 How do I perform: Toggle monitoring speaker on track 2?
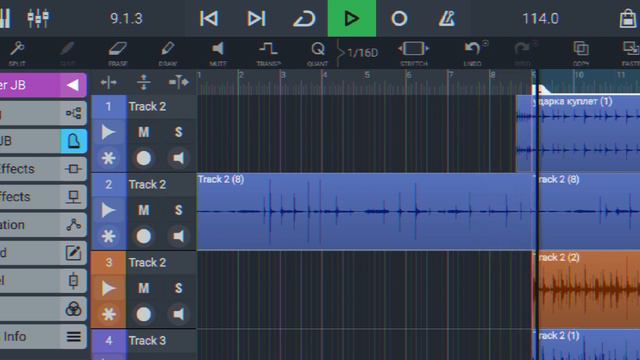pos(178,236)
